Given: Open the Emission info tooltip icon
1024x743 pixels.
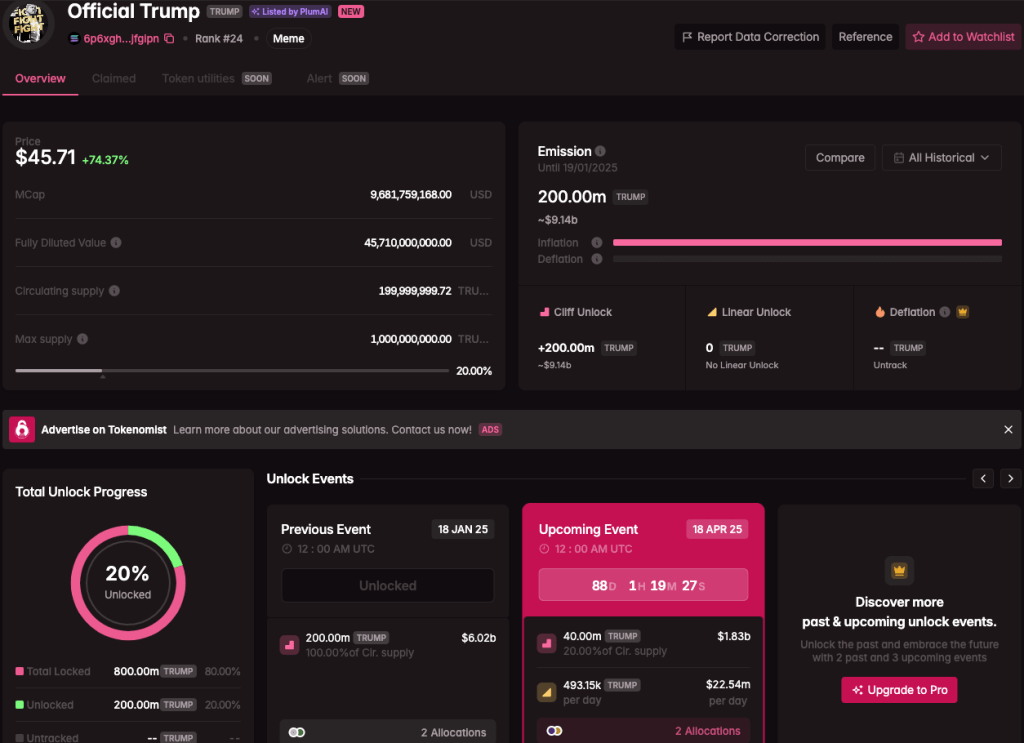Looking at the screenshot, I should (600, 151).
